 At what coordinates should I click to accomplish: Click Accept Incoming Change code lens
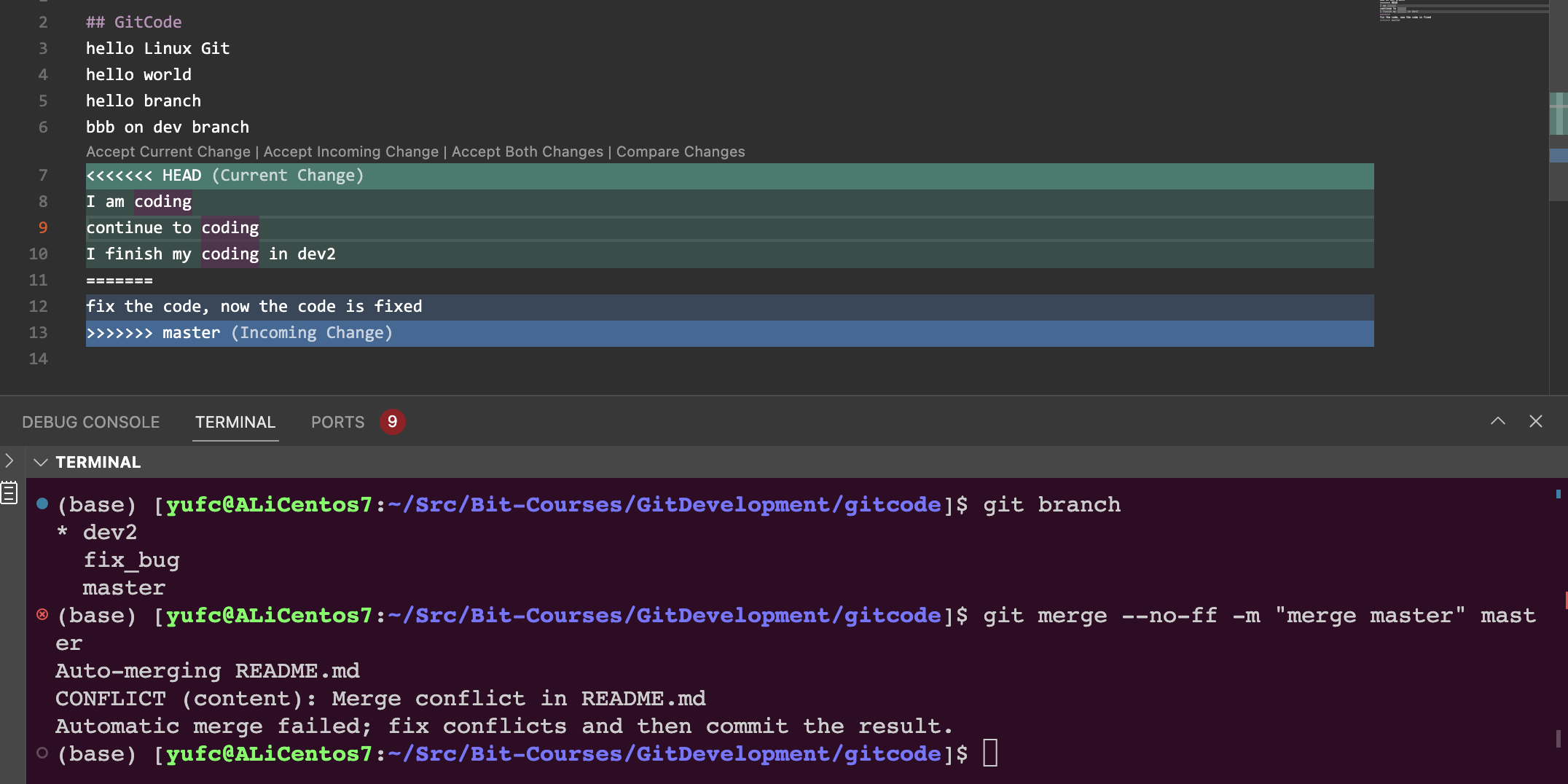pyautogui.click(x=350, y=152)
